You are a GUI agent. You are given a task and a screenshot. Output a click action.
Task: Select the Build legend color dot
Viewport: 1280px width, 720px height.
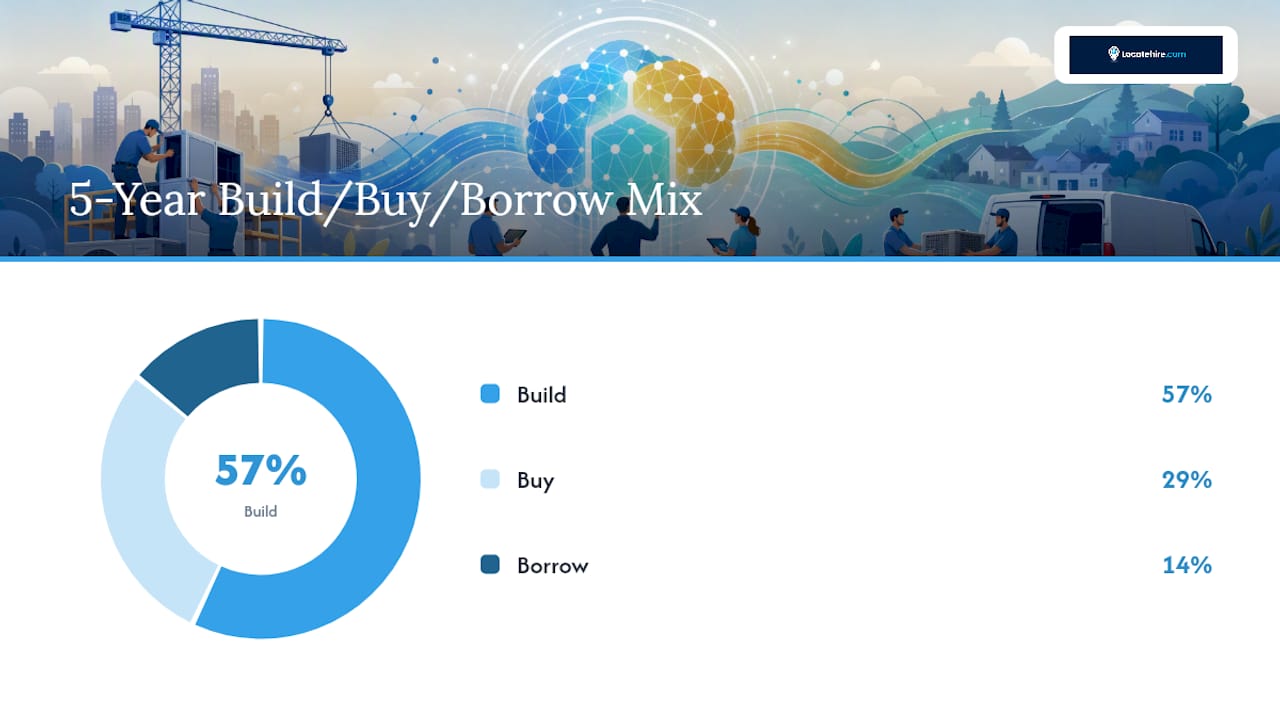[490, 394]
